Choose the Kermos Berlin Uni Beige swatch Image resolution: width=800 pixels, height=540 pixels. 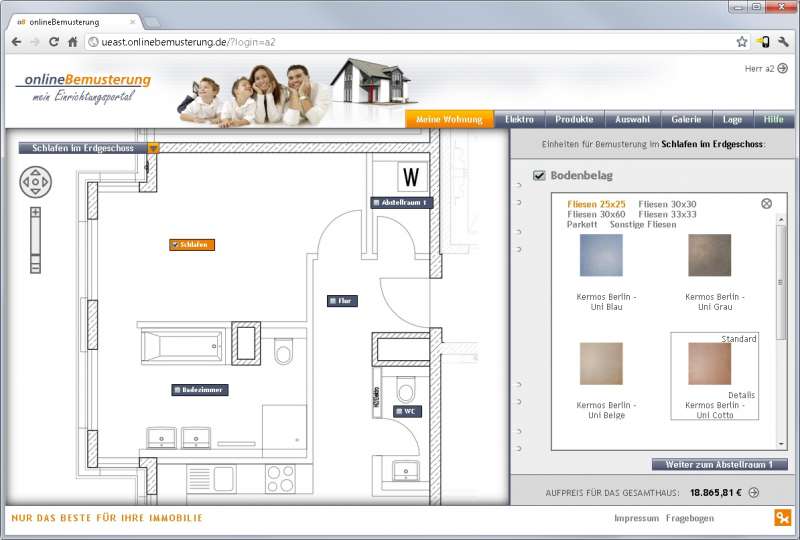coord(601,363)
